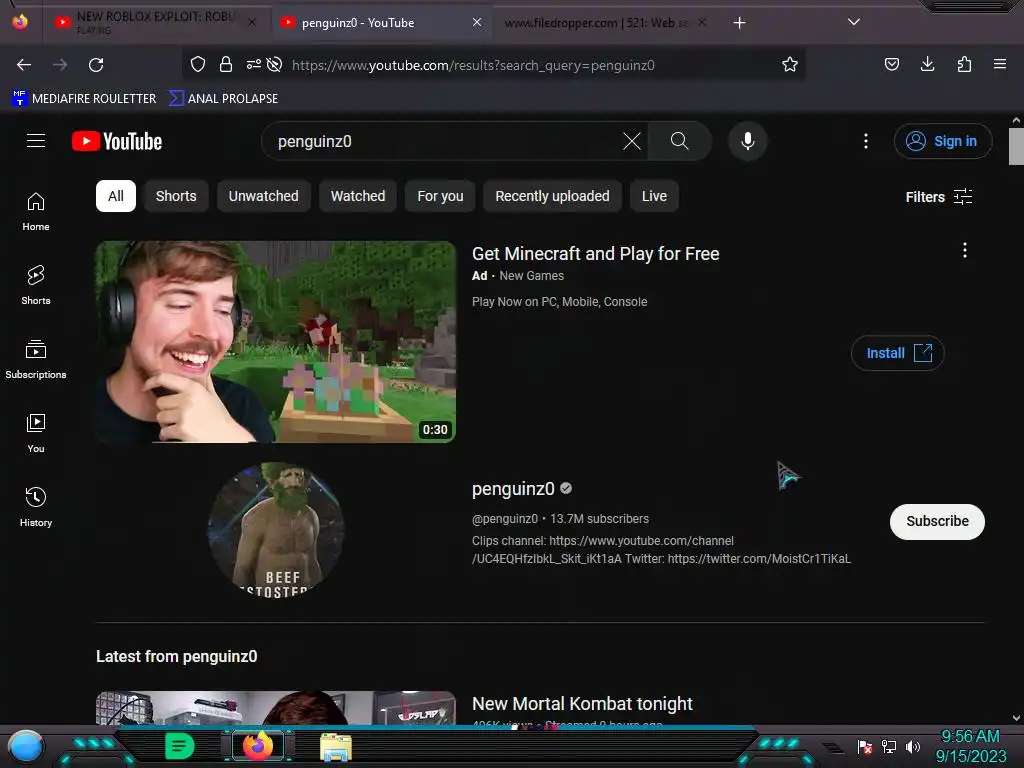Select the Watched filter chip
The height and width of the screenshot is (768, 1024).
point(358,196)
